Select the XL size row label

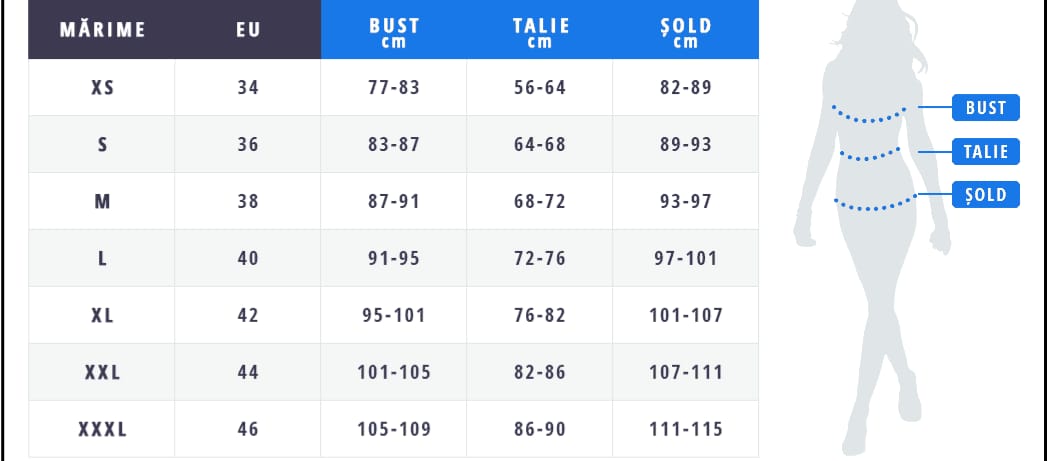click(102, 316)
